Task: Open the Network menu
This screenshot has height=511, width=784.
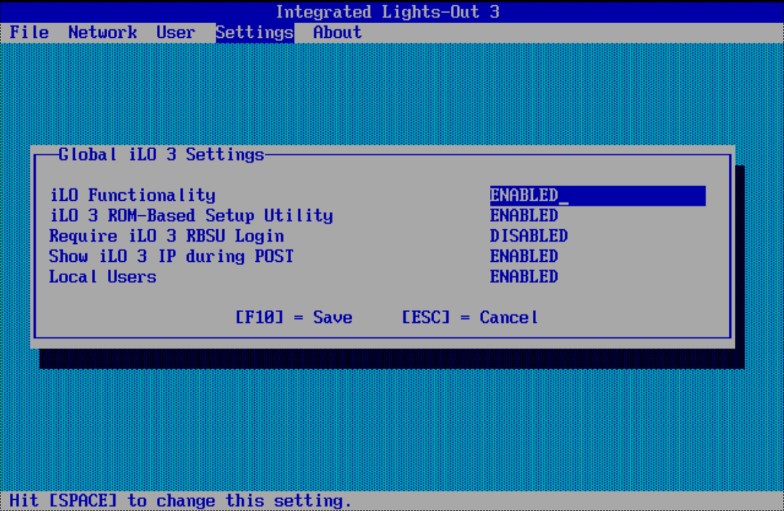Action: [102, 32]
